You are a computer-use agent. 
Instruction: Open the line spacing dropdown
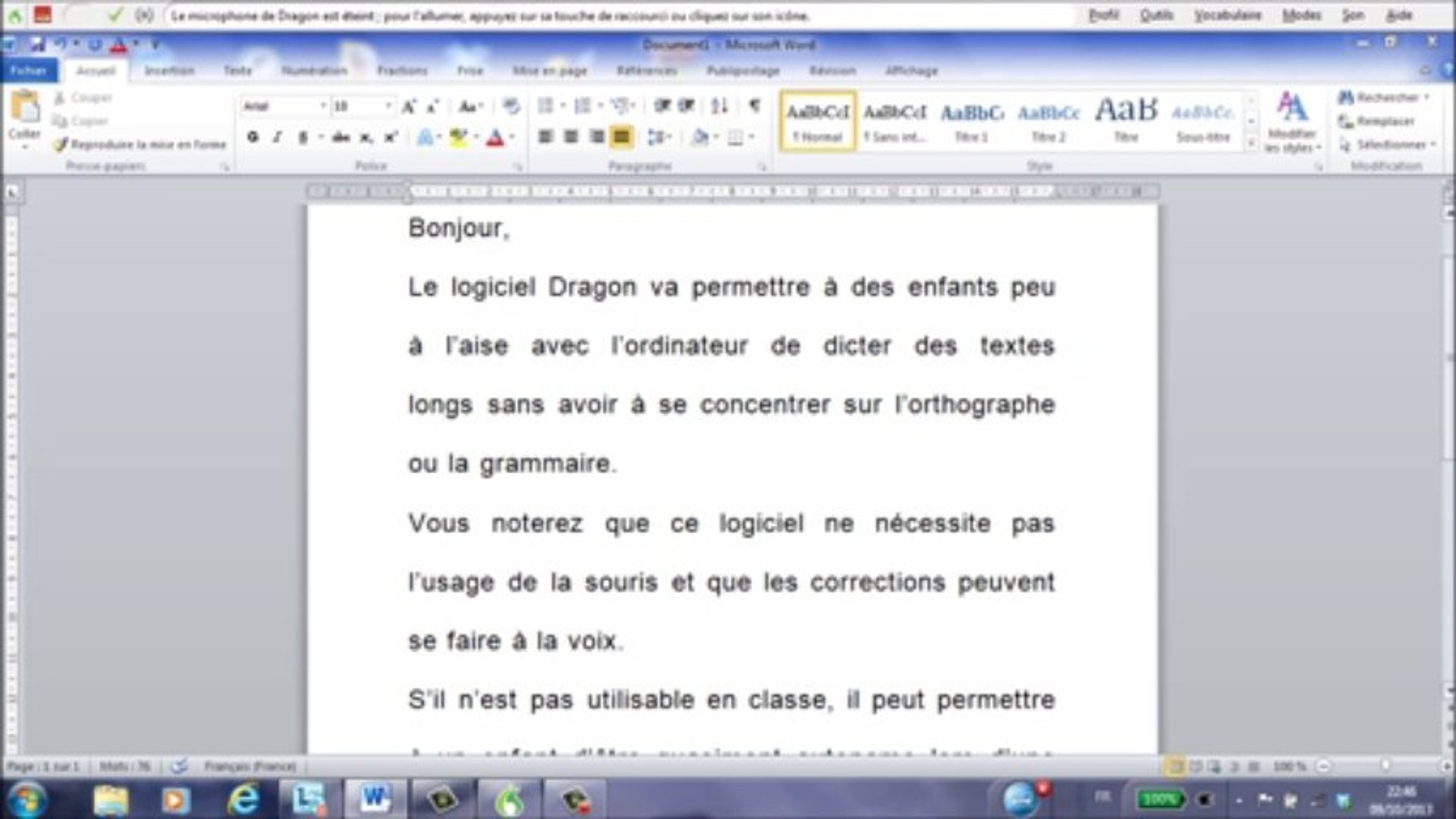(x=659, y=137)
